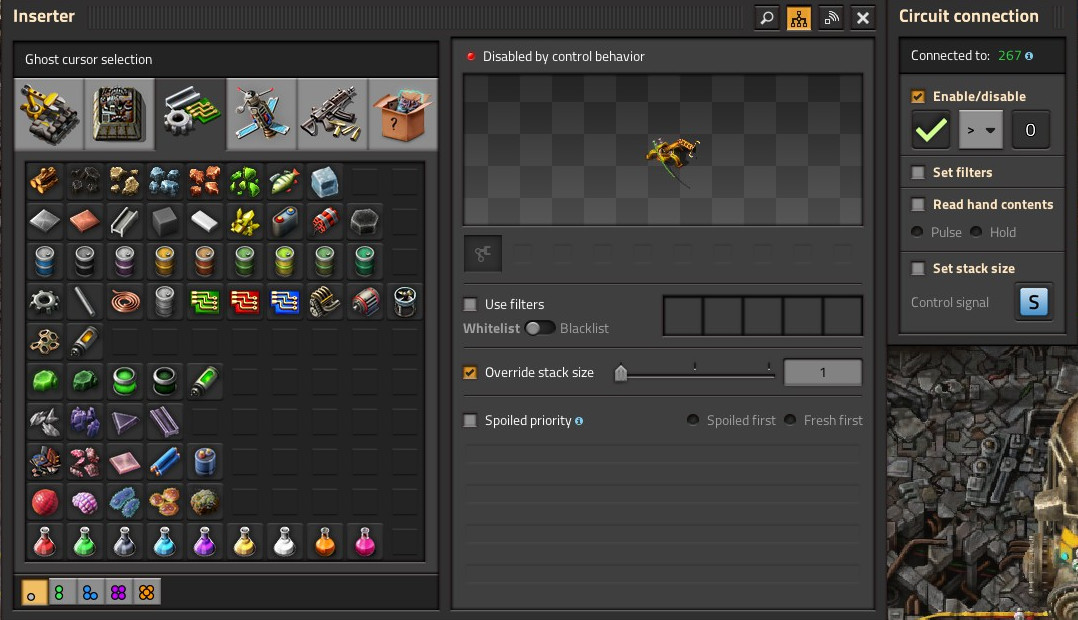
Task: Select the orange legendary quality button
Action: click(146, 592)
